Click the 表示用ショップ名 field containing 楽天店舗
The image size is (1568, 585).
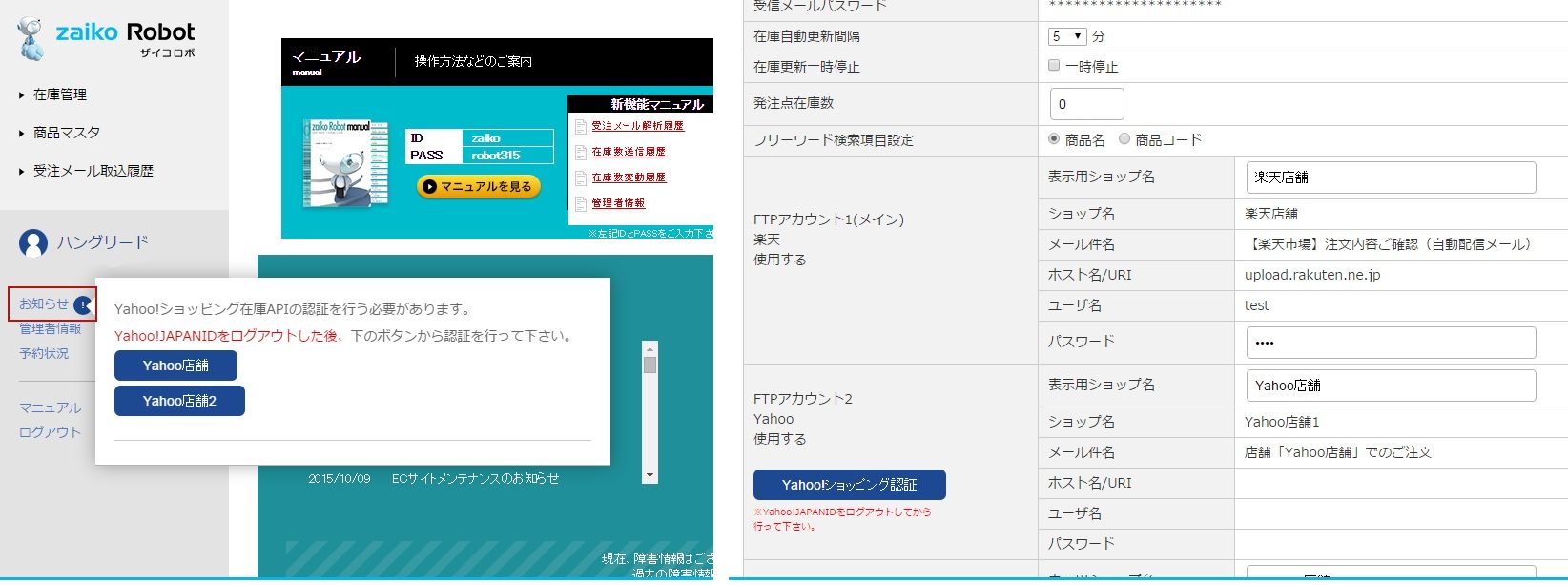point(1391,178)
